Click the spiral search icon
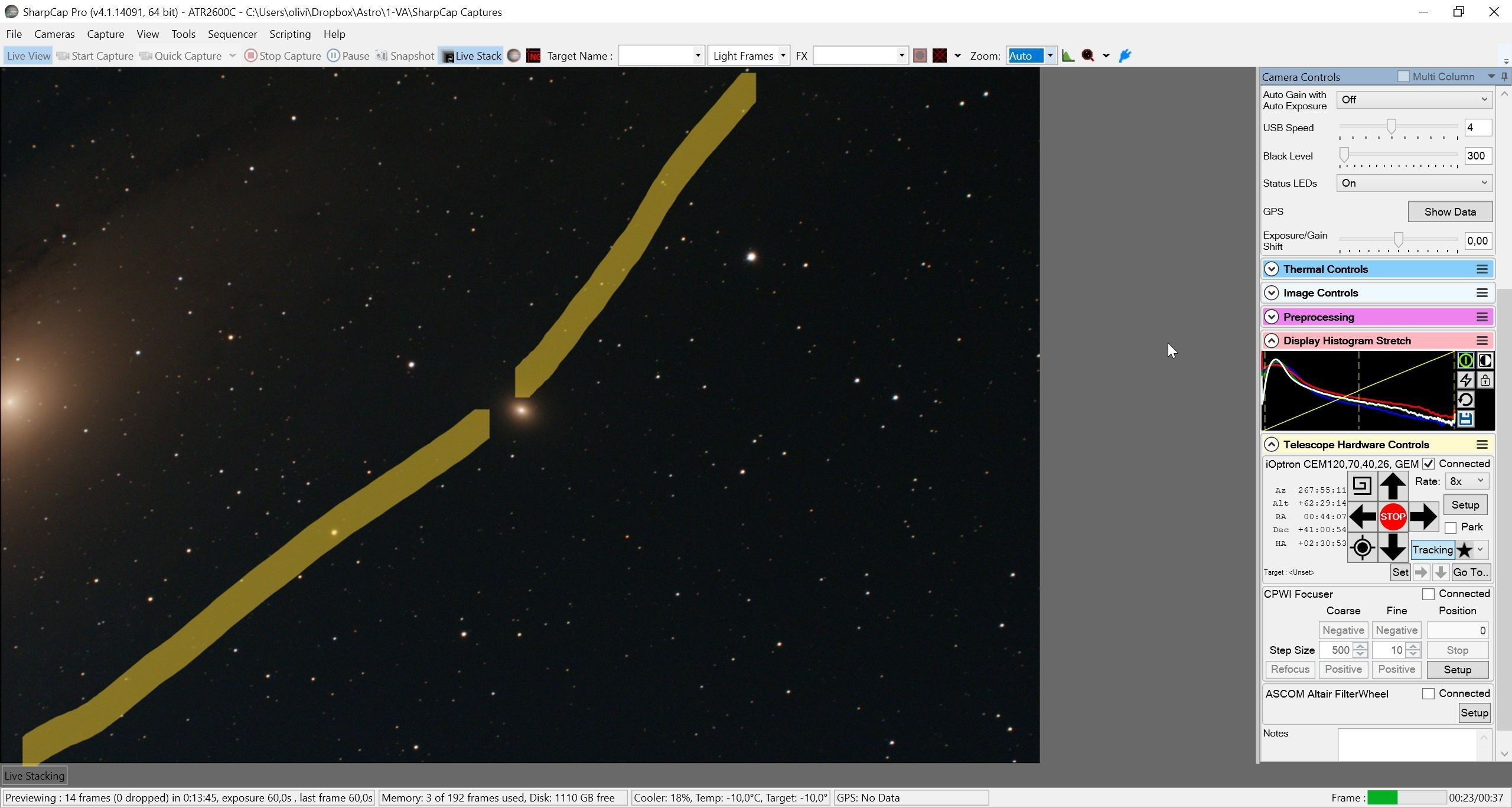Image resolution: width=1512 pixels, height=808 pixels. pos(1362,486)
